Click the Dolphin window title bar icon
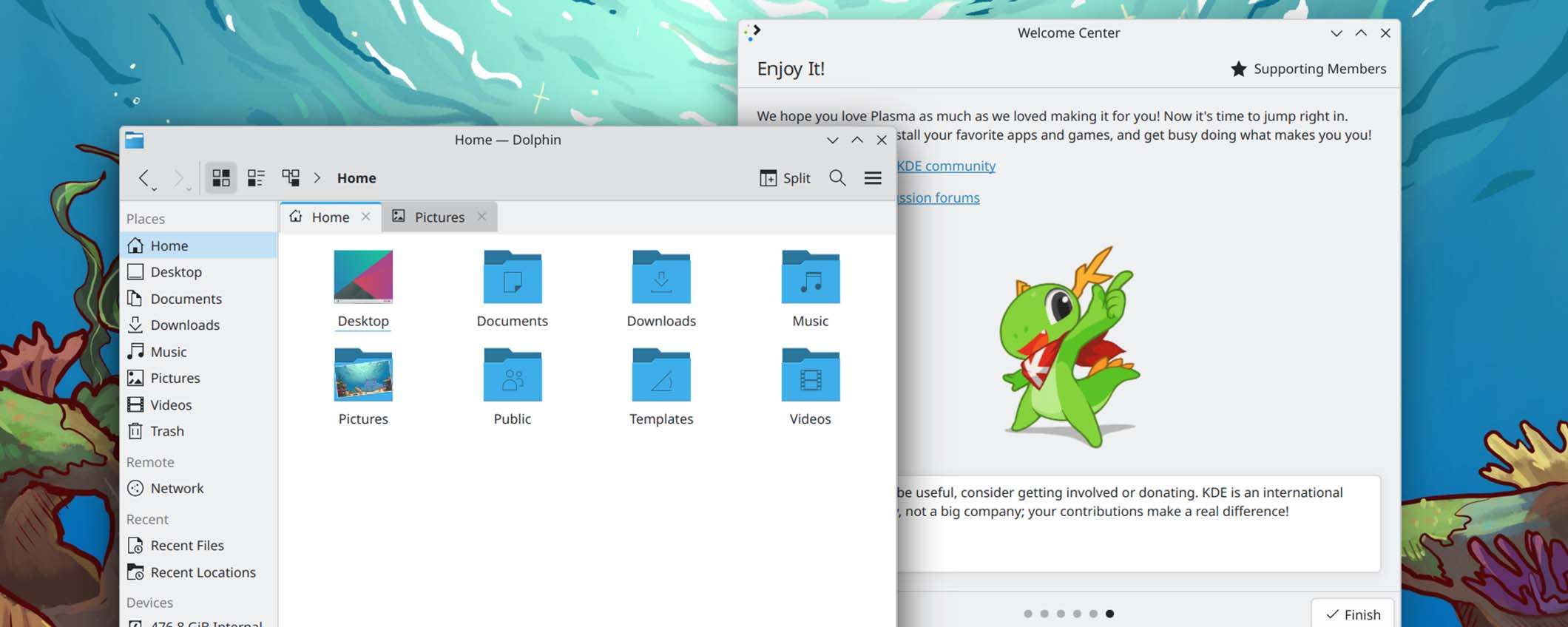The image size is (1568, 627). pyautogui.click(x=134, y=140)
